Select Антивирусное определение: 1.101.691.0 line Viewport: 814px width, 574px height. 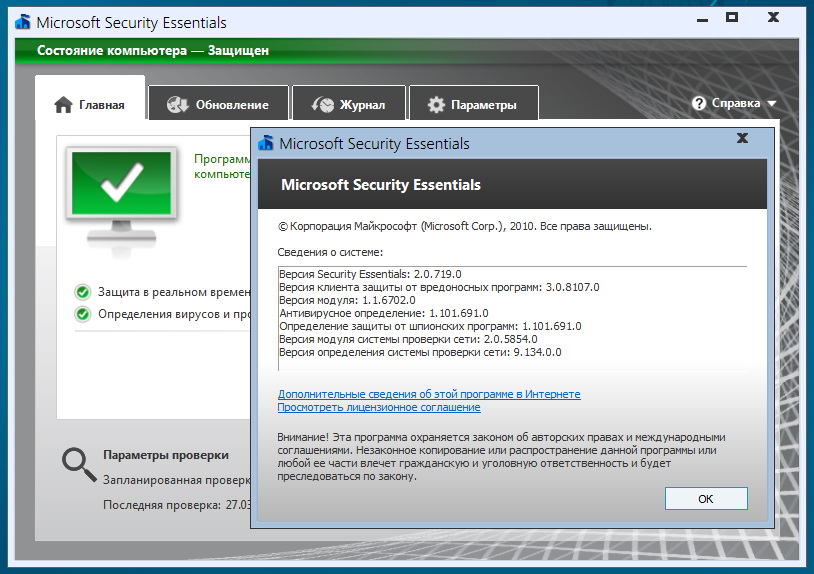[384, 313]
